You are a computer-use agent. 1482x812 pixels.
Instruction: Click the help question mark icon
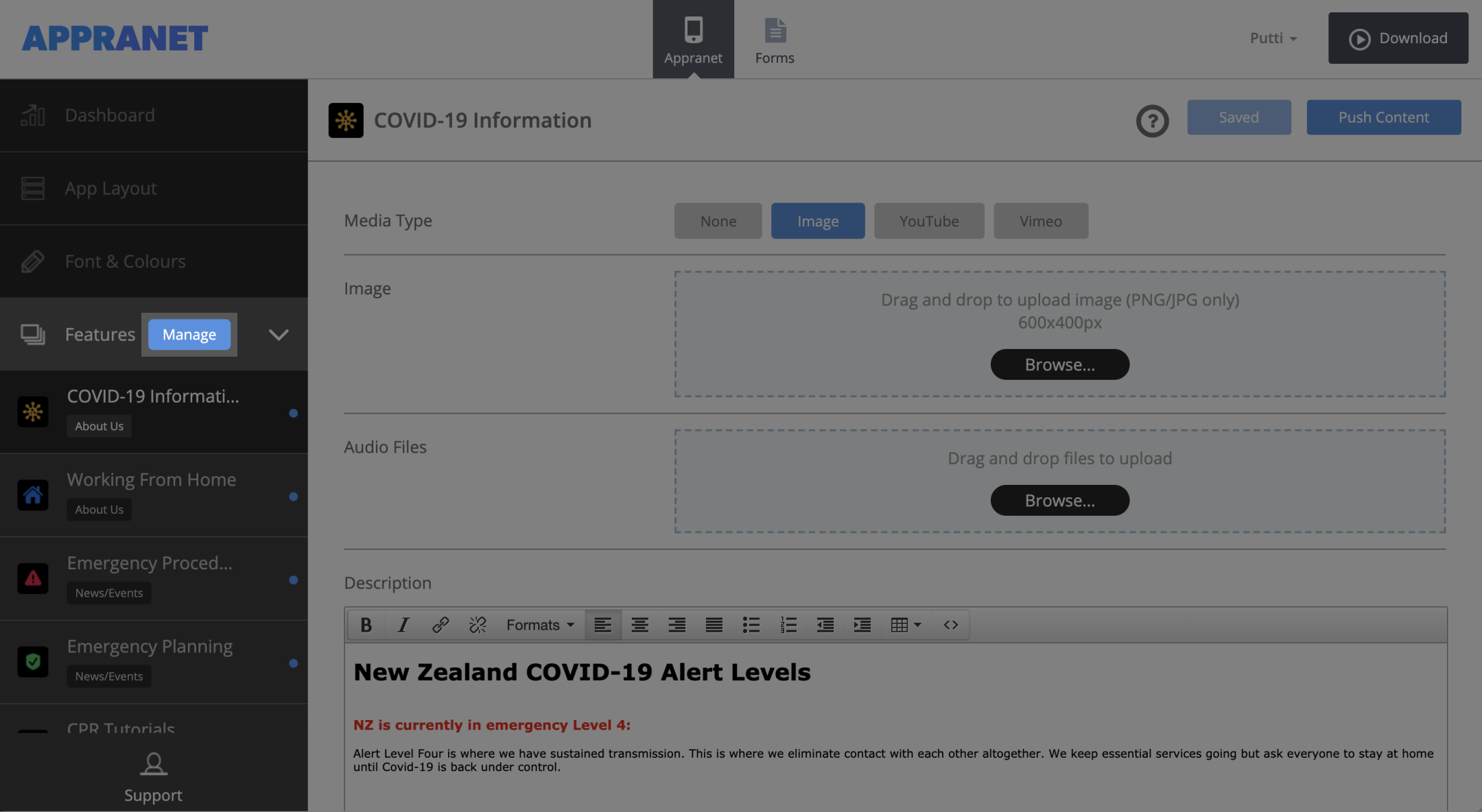click(1153, 121)
